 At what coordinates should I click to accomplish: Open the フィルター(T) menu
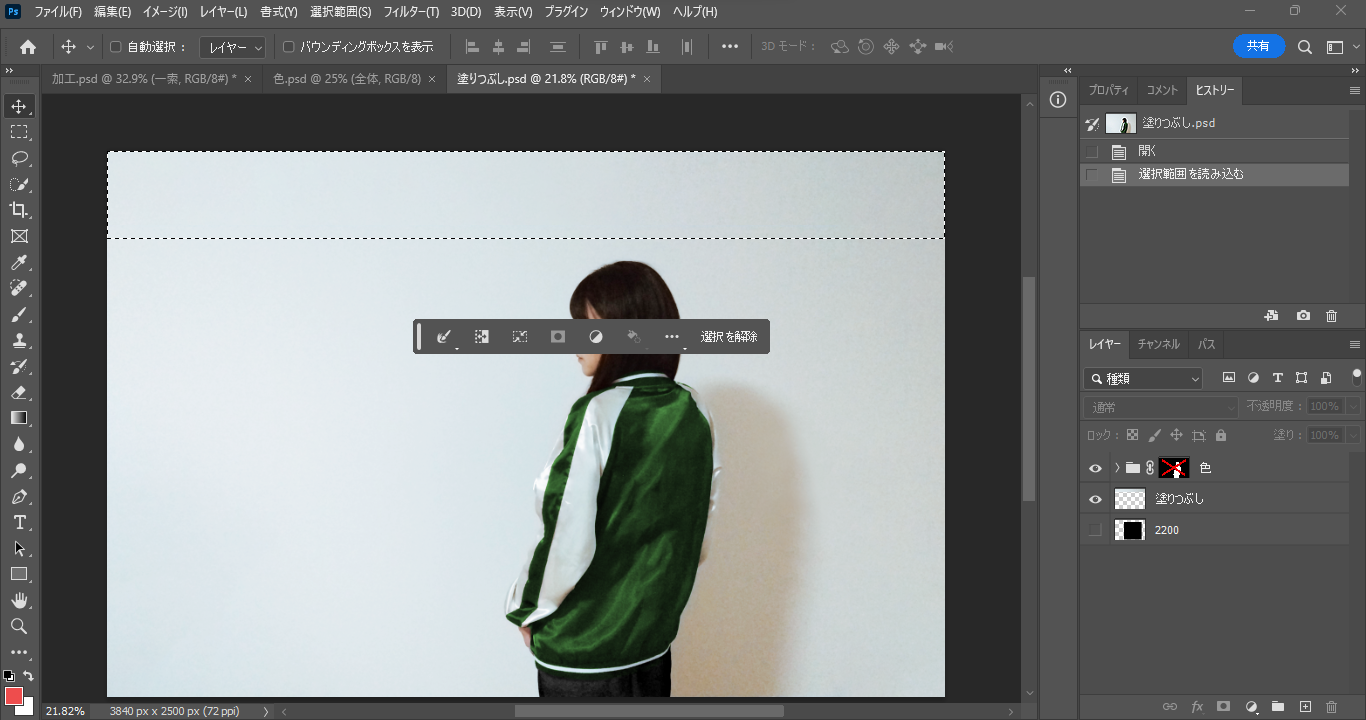[411, 12]
